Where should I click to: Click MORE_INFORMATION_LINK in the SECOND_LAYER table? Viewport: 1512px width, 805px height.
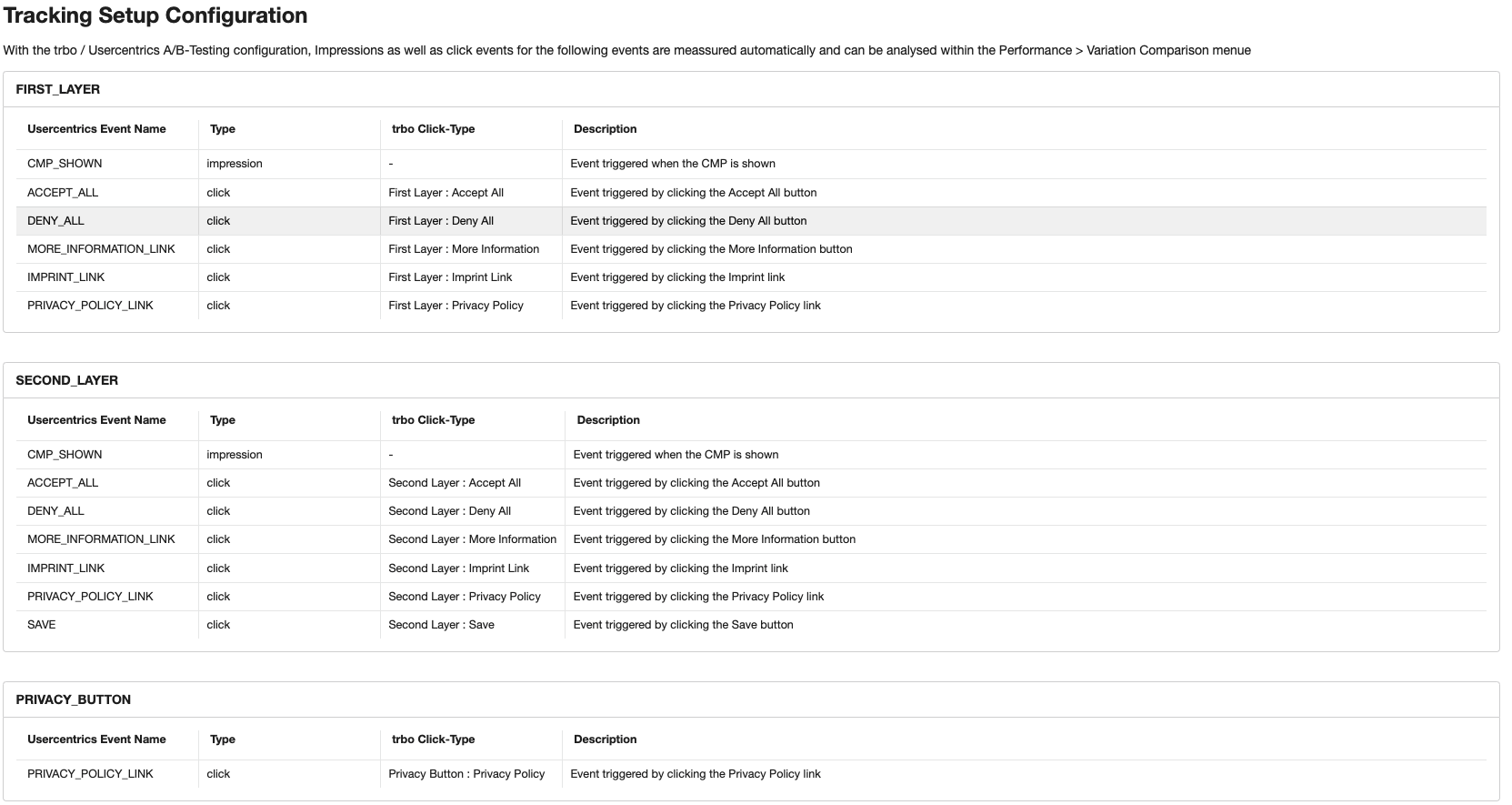coord(101,539)
